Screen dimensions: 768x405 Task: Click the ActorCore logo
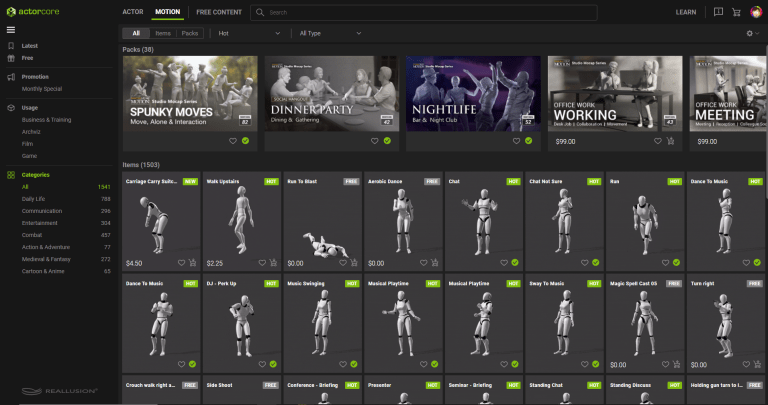pos(35,12)
